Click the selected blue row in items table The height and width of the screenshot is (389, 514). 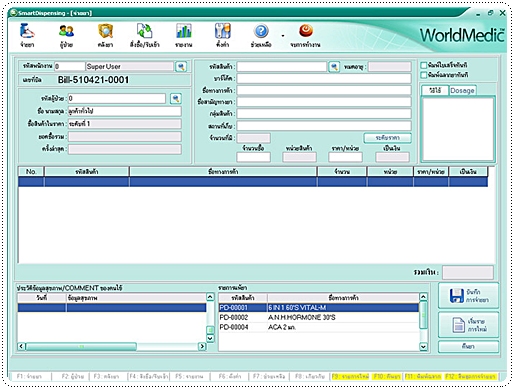tap(253, 182)
